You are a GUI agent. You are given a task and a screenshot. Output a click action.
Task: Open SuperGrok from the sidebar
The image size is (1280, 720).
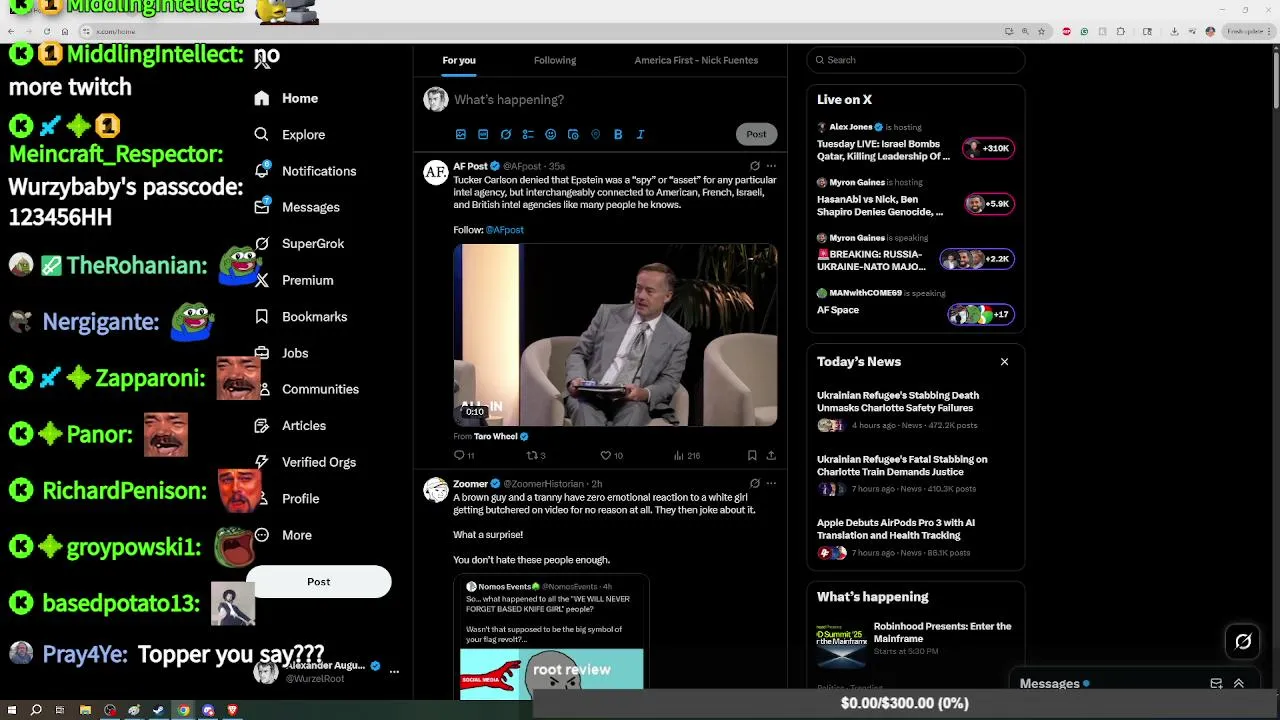point(299,243)
